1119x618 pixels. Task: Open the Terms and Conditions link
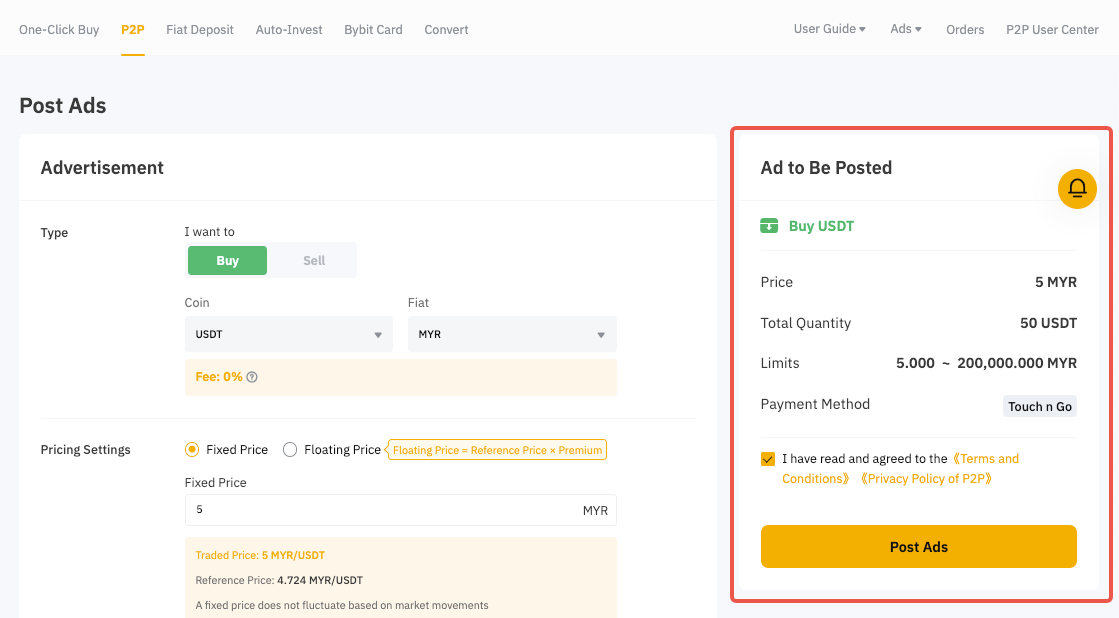984,459
